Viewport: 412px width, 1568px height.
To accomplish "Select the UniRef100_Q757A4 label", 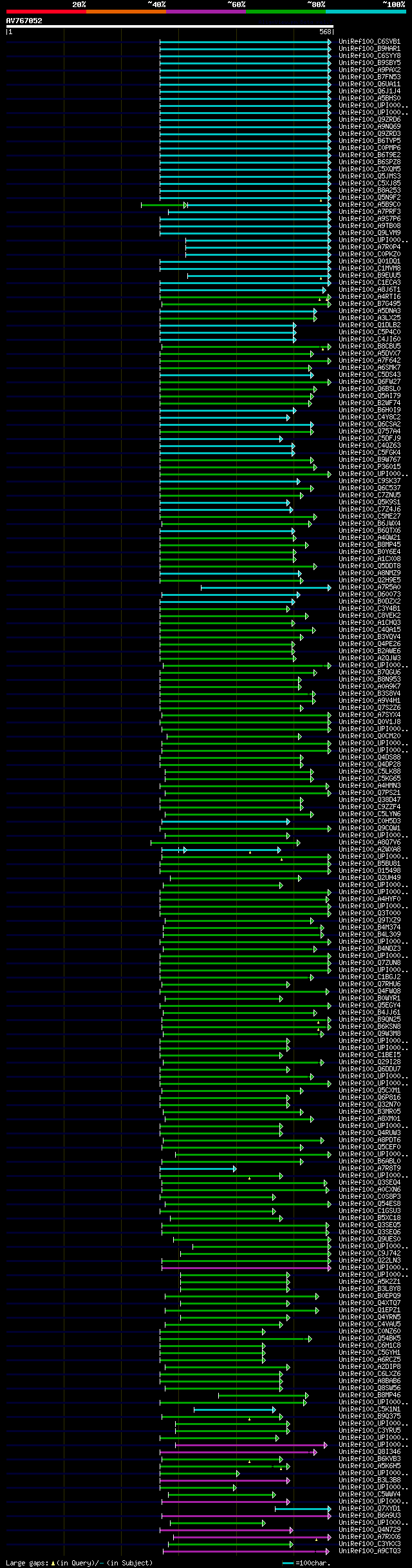I will (x=370, y=431).
